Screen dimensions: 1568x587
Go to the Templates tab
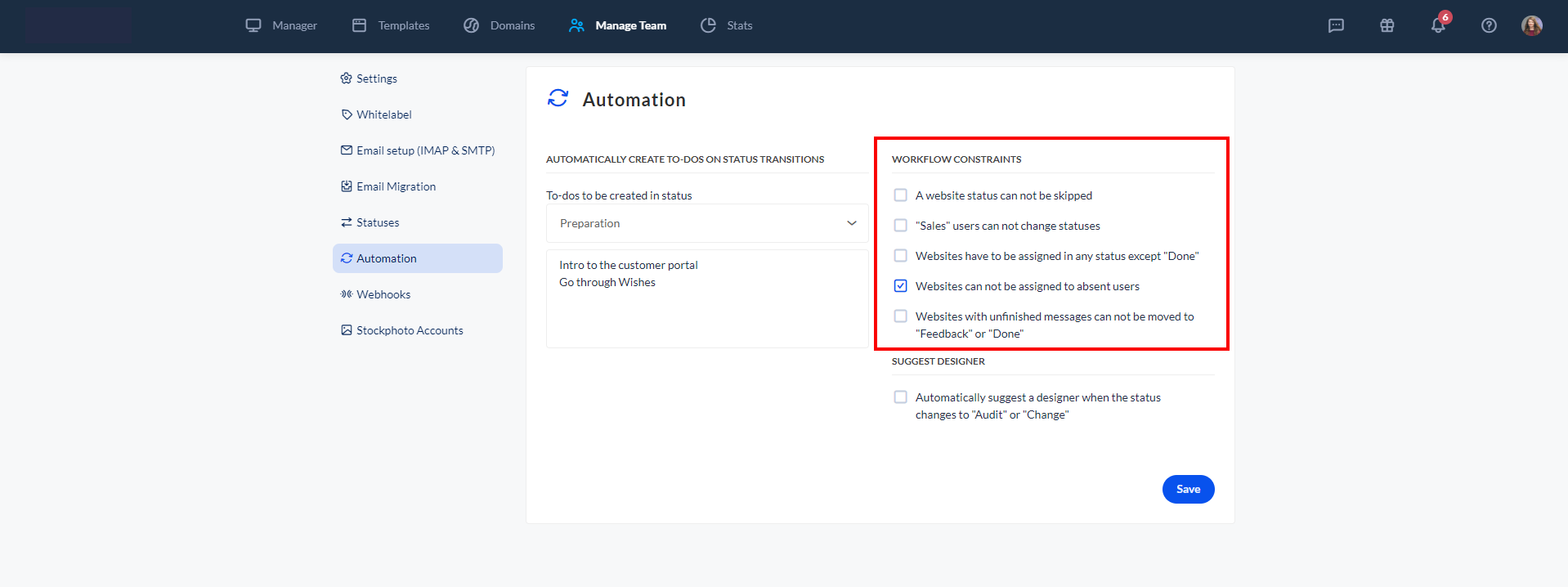click(x=391, y=25)
